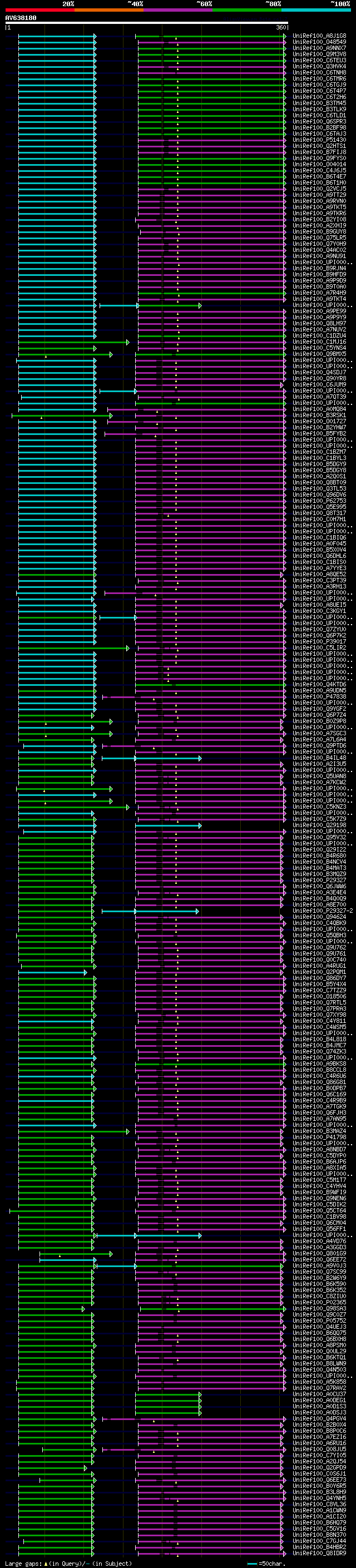Select the UniRef100_B6T4E7 label
This screenshot has height=1568, width=356.
click(319, 176)
